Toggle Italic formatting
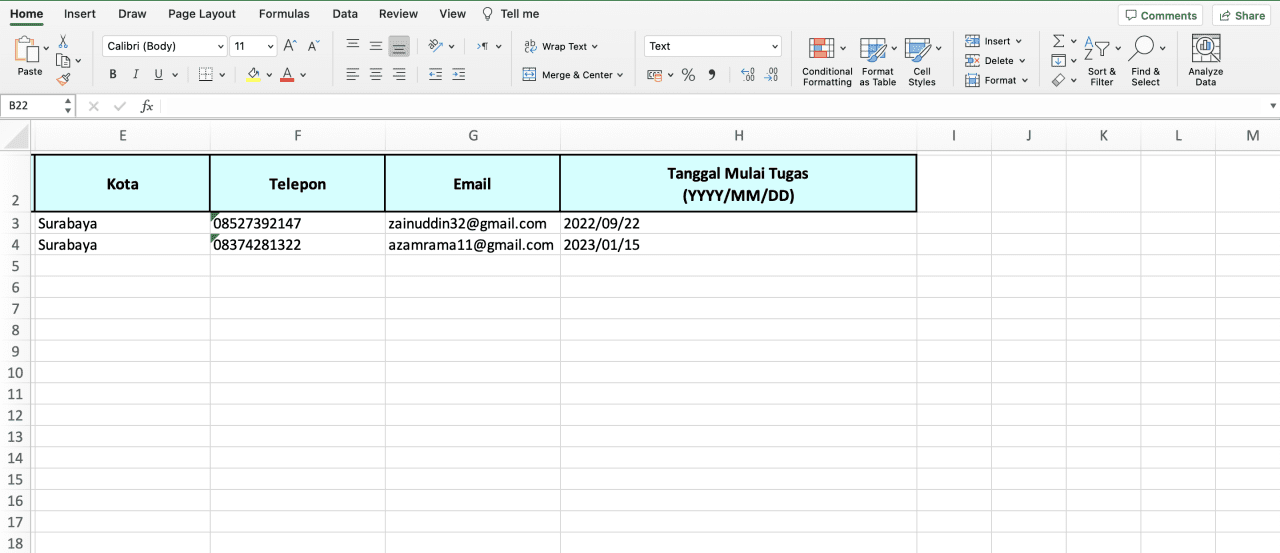Image resolution: width=1280 pixels, height=553 pixels. click(136, 75)
